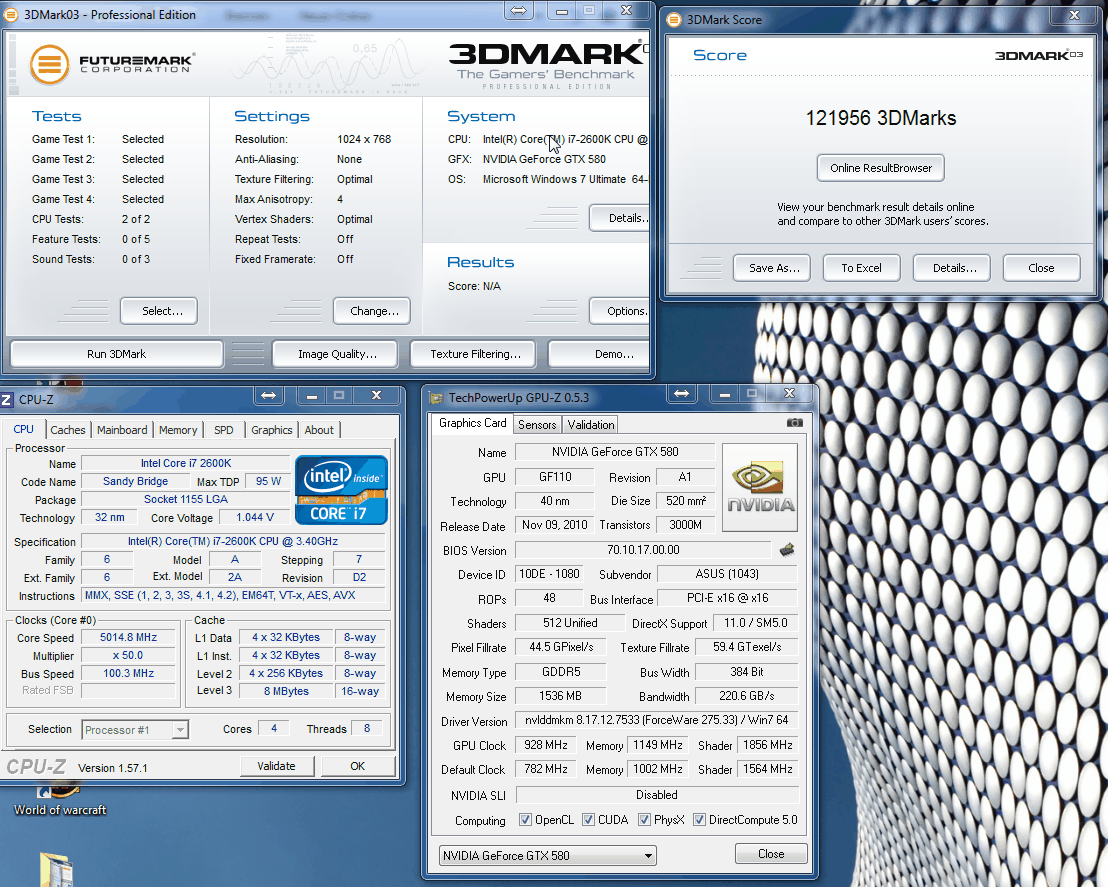This screenshot has height=887, width=1108.
Task: Click the GPU-Z screenshot camera icon
Action: [795, 423]
